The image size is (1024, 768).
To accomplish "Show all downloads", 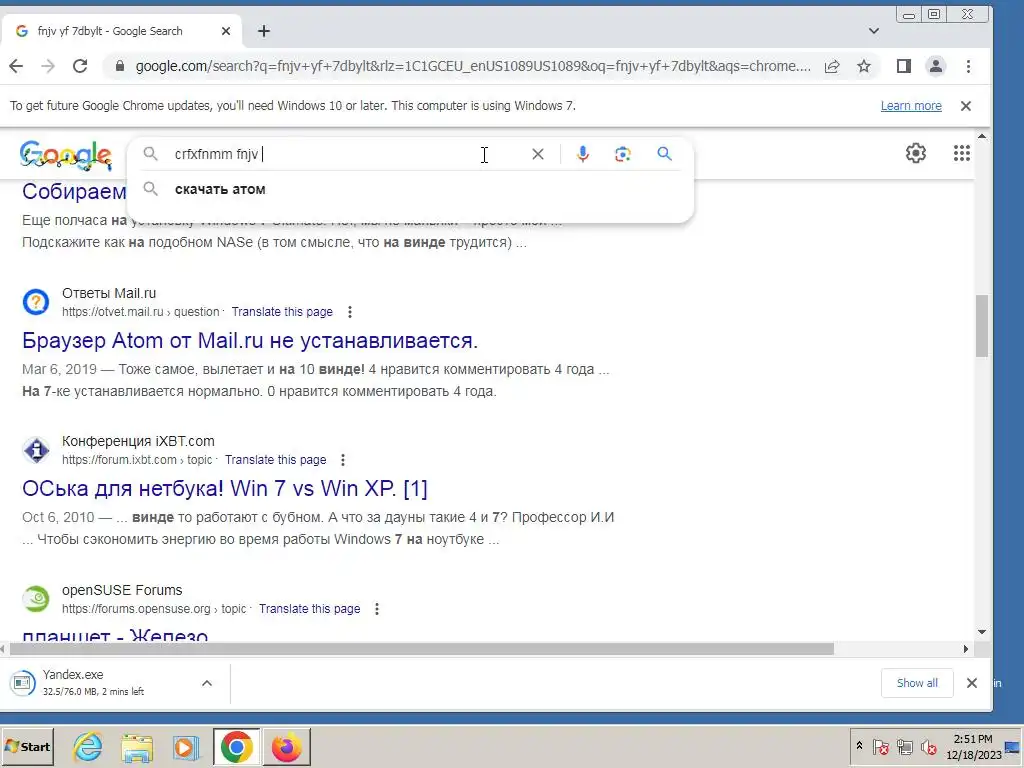I will [917, 683].
